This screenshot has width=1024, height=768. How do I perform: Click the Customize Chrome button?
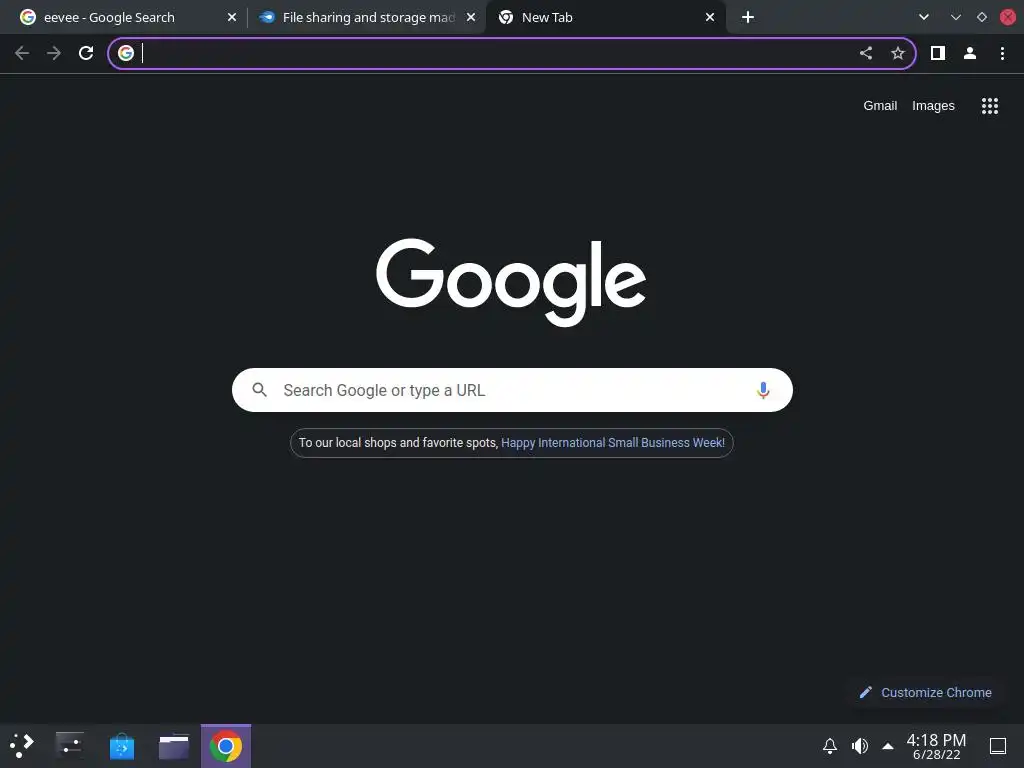point(926,692)
